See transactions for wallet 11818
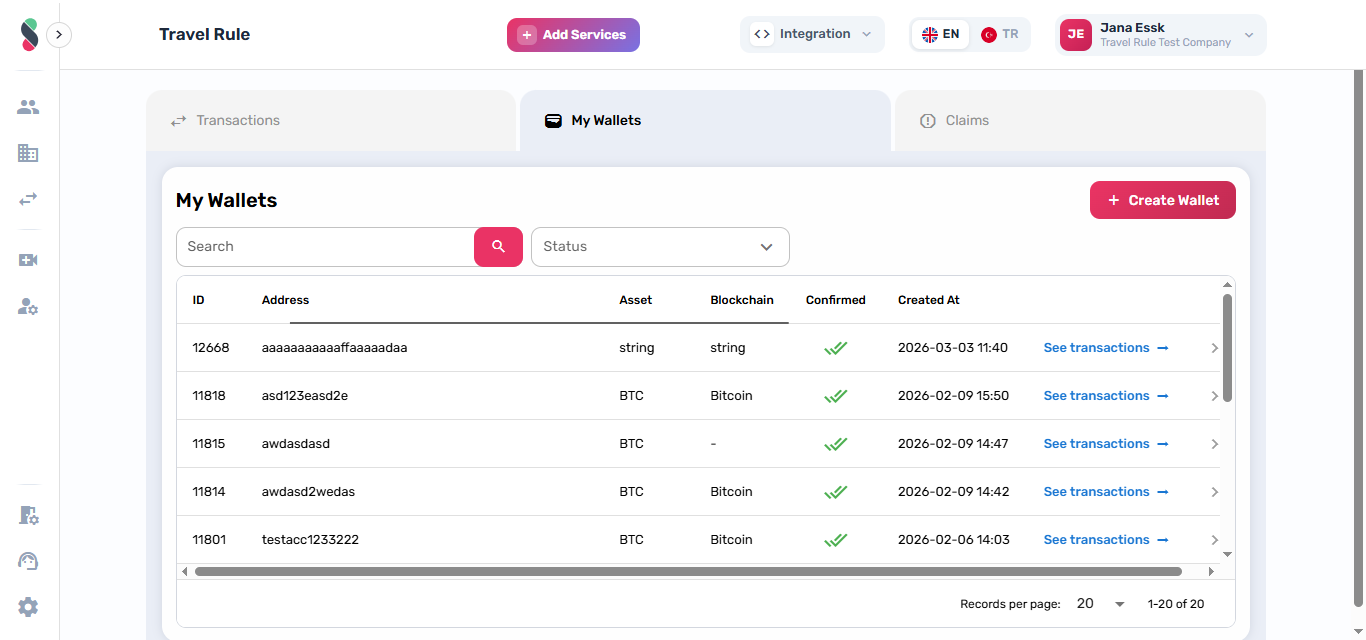The height and width of the screenshot is (640, 1366). (1106, 396)
